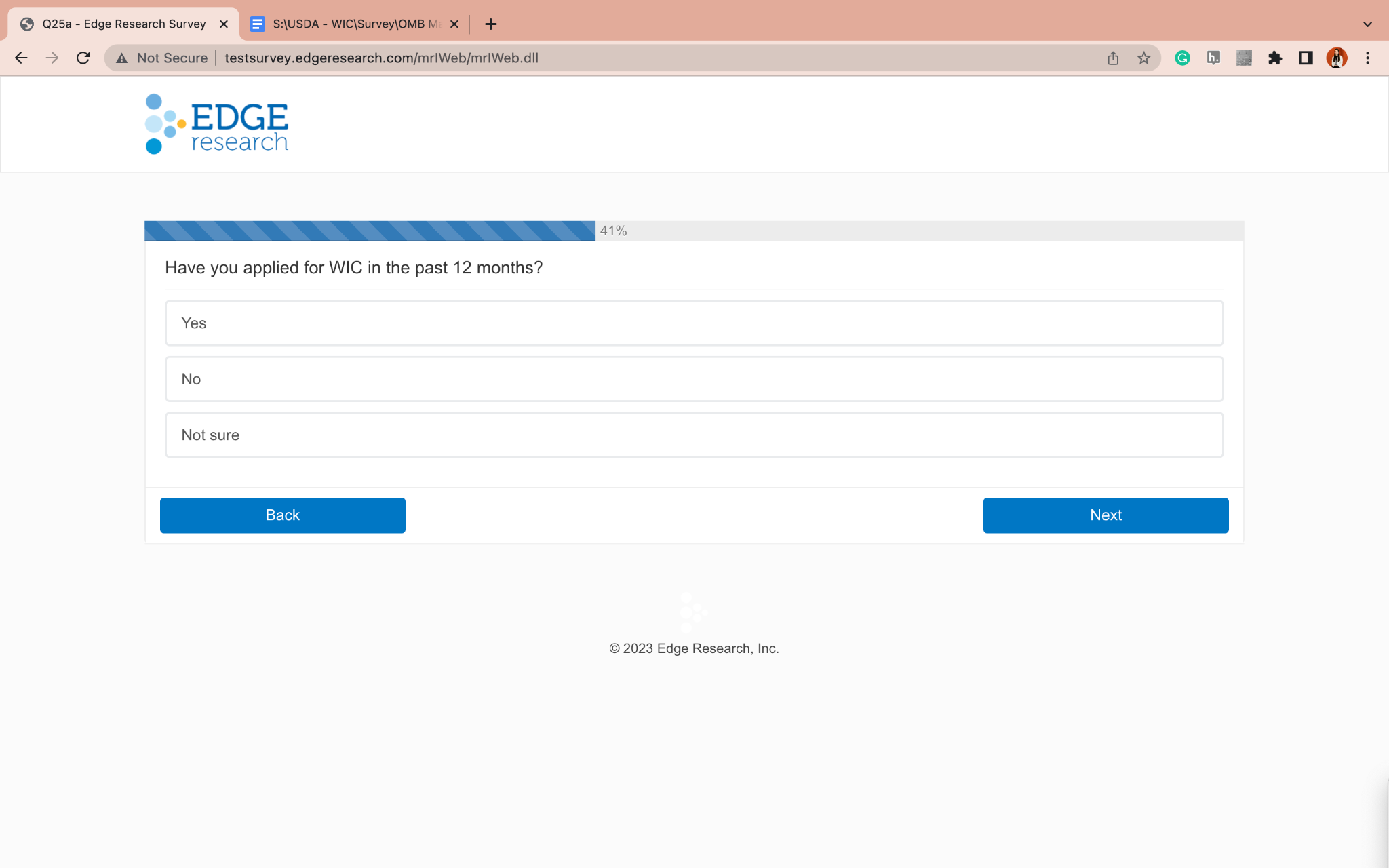Click the 41% progress bar

click(x=370, y=231)
